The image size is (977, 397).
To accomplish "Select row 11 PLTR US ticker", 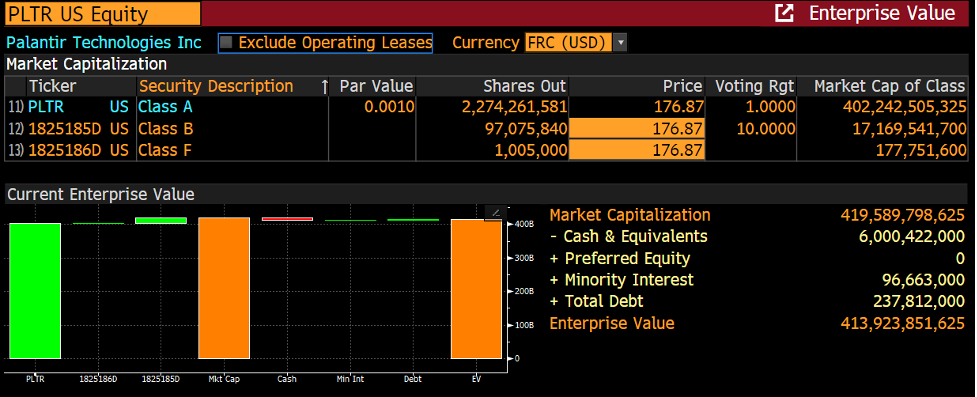I will point(78,107).
